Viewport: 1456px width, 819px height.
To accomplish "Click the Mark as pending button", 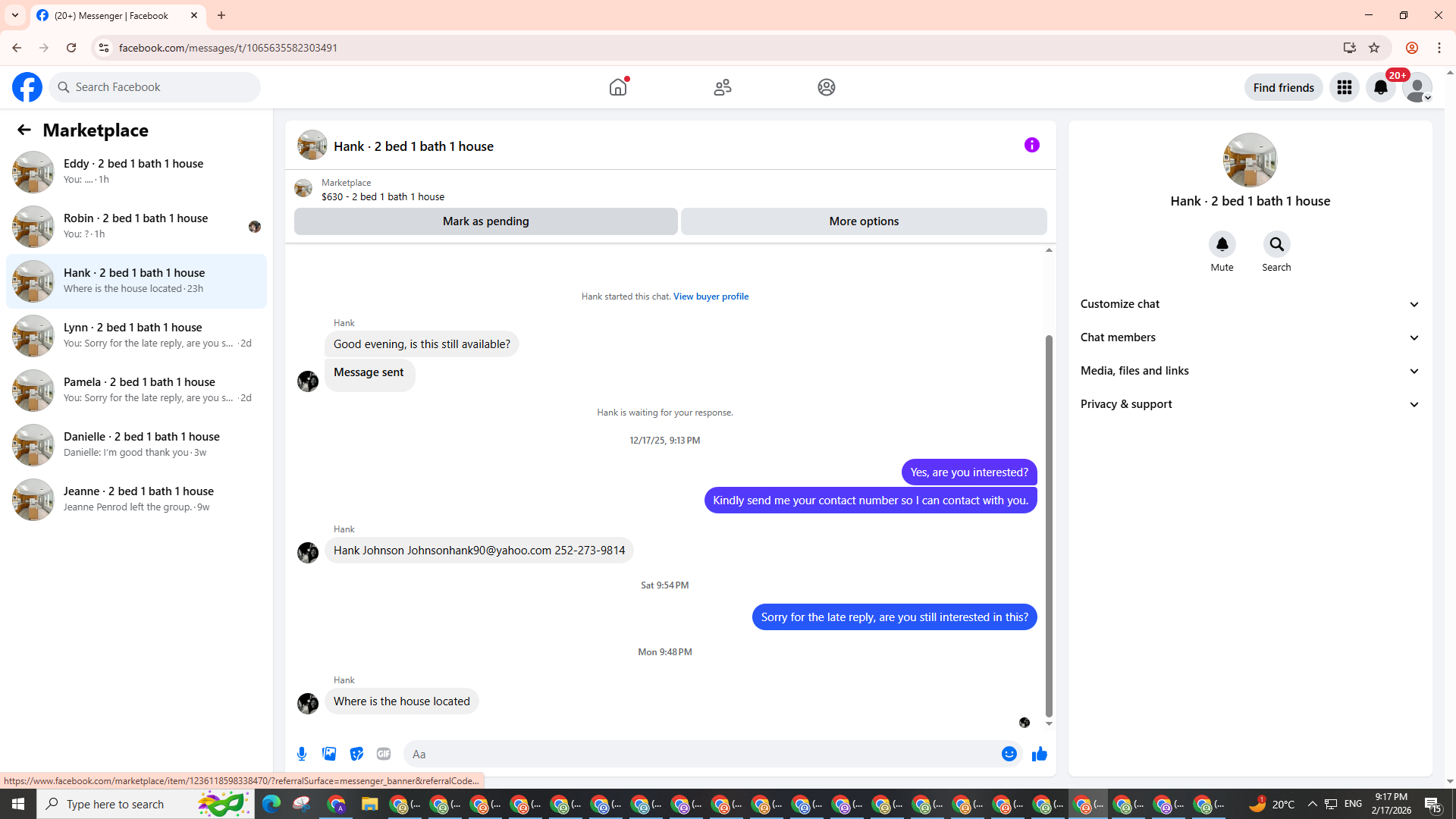I will [485, 221].
